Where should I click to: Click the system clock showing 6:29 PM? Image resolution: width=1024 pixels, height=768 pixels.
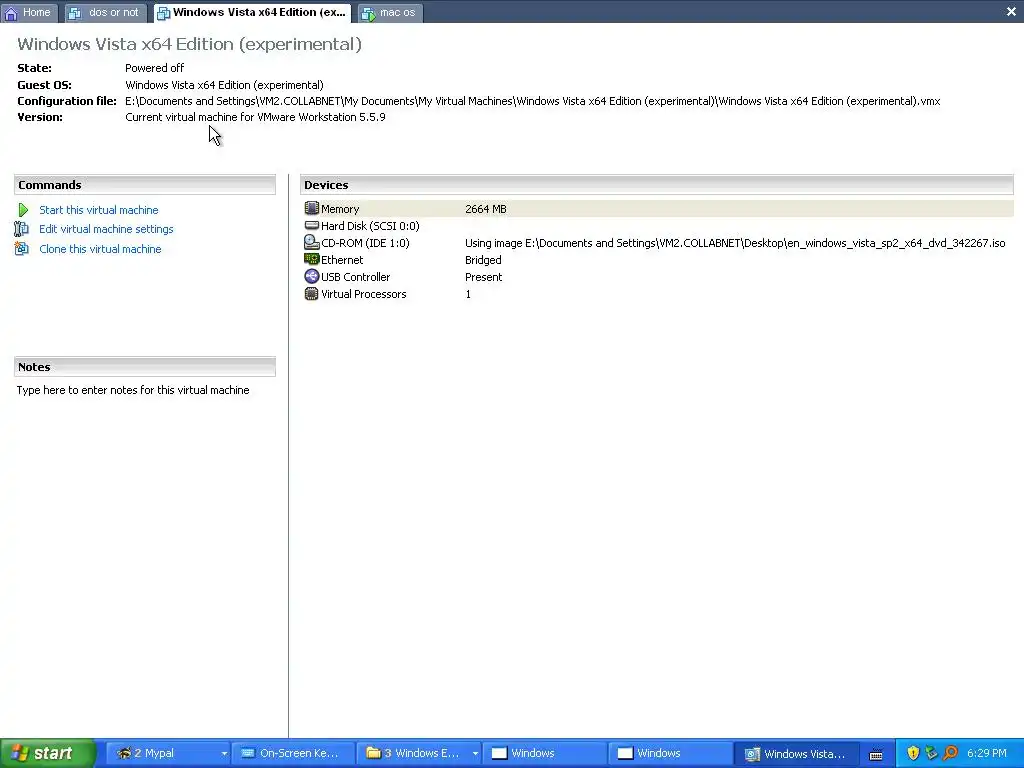point(986,753)
